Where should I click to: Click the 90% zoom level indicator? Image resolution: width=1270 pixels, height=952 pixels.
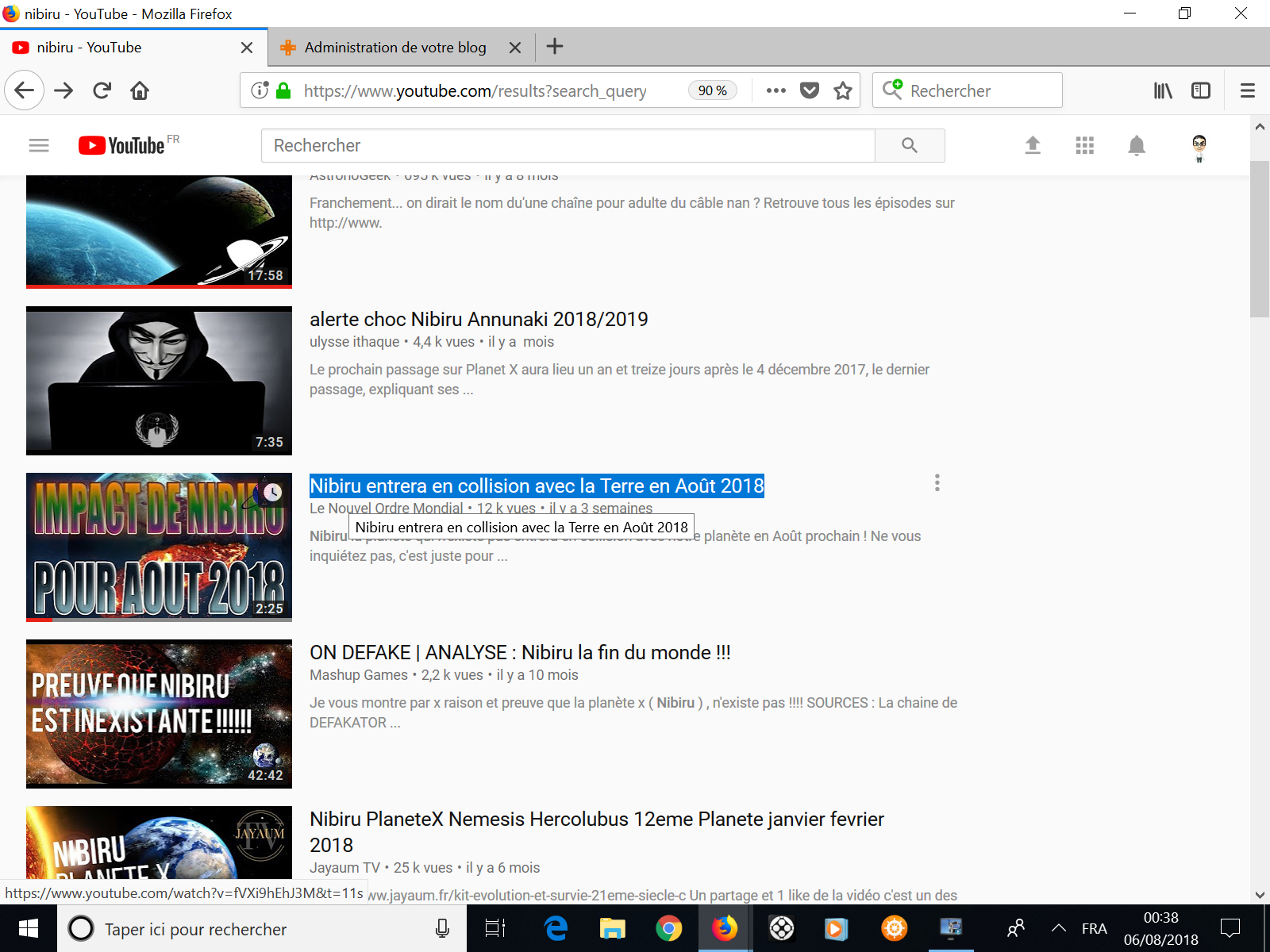tap(712, 90)
